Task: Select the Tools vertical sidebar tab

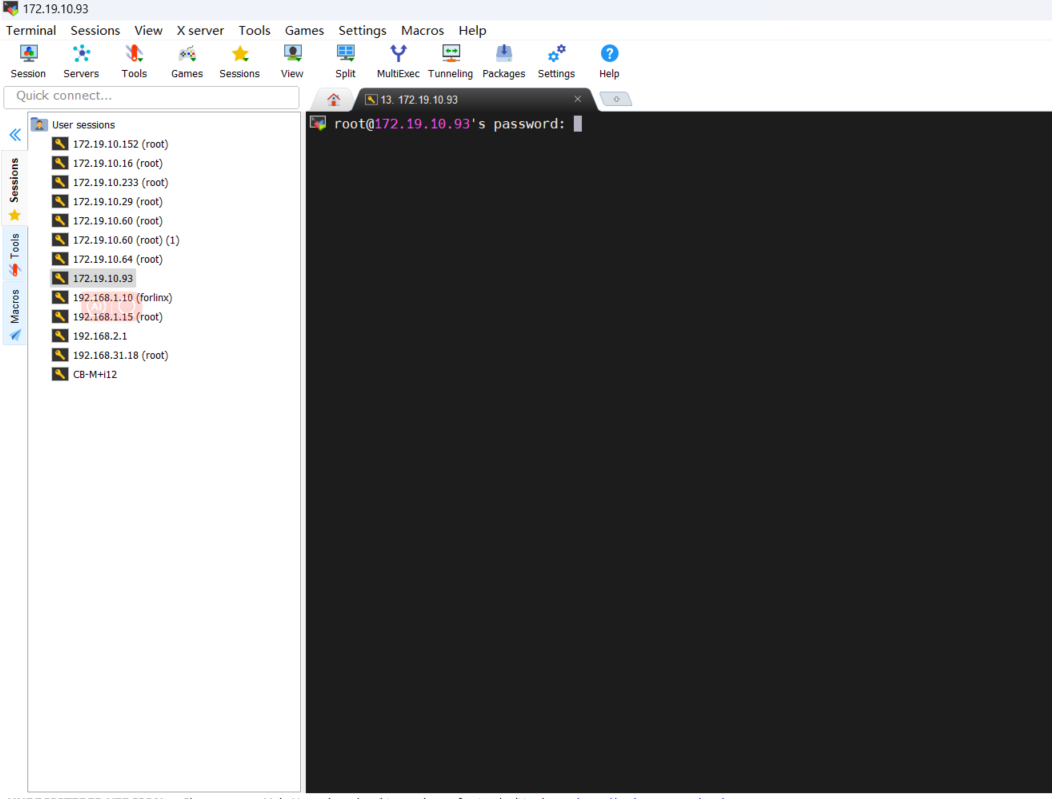Action: pyautogui.click(x=15, y=254)
